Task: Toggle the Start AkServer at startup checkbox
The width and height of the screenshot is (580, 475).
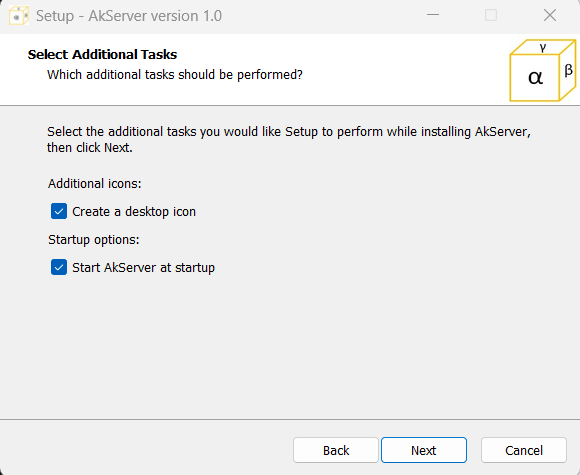Action: tap(59, 267)
